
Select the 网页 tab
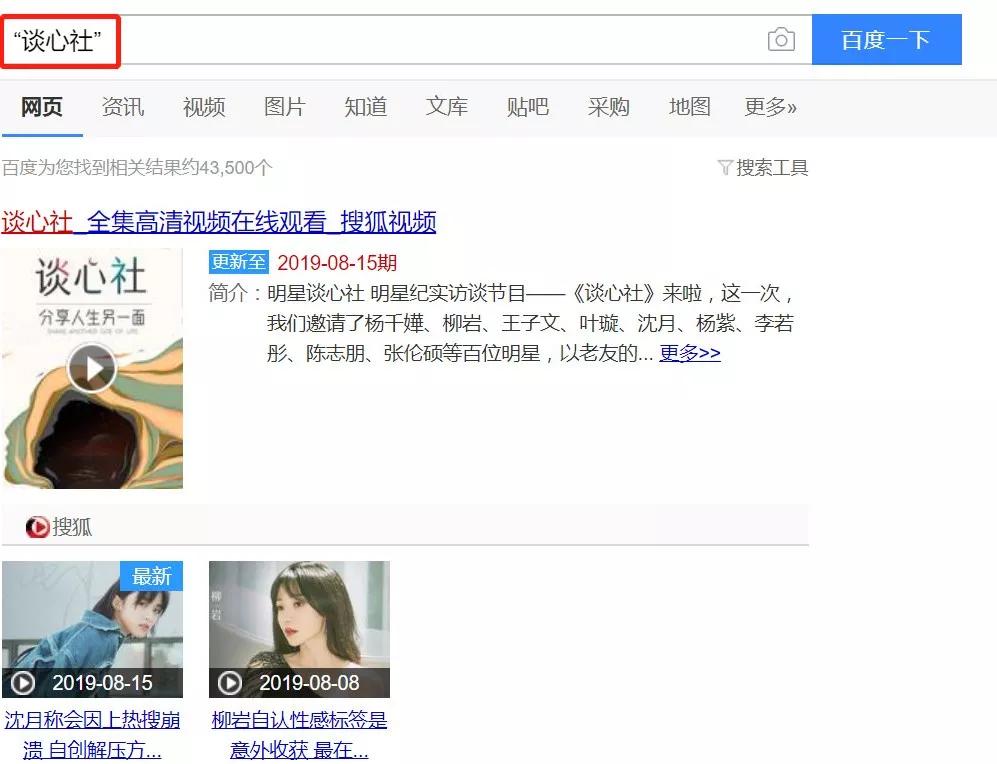point(42,107)
